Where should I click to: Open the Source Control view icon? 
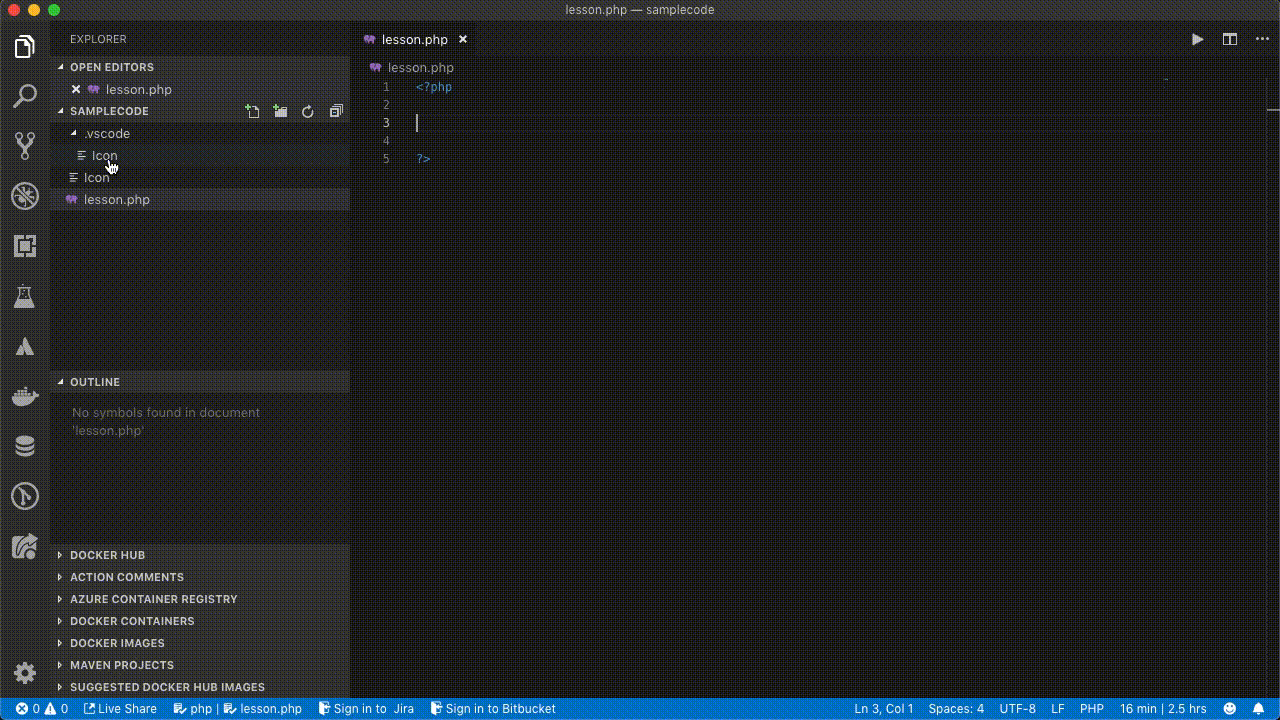[25, 146]
